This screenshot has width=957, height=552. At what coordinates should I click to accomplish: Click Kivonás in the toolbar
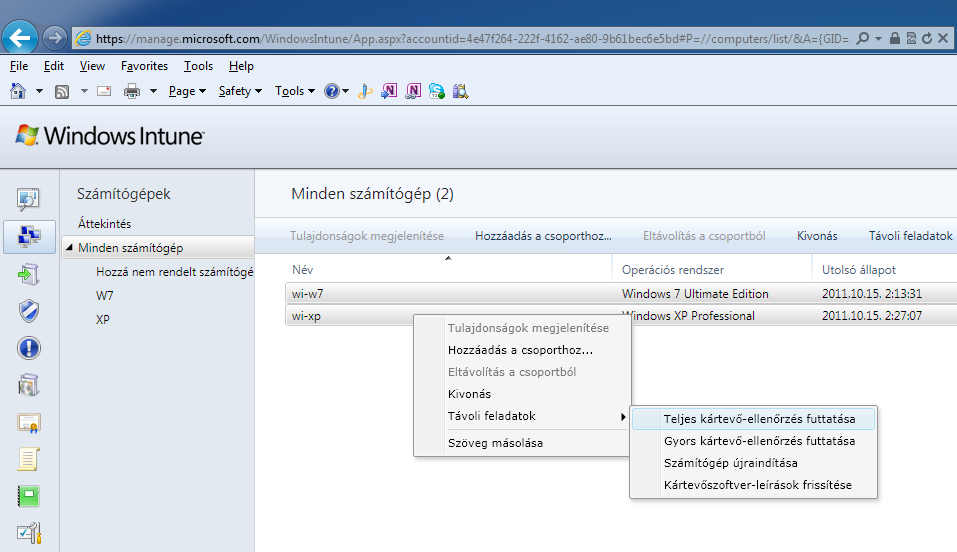(x=817, y=236)
